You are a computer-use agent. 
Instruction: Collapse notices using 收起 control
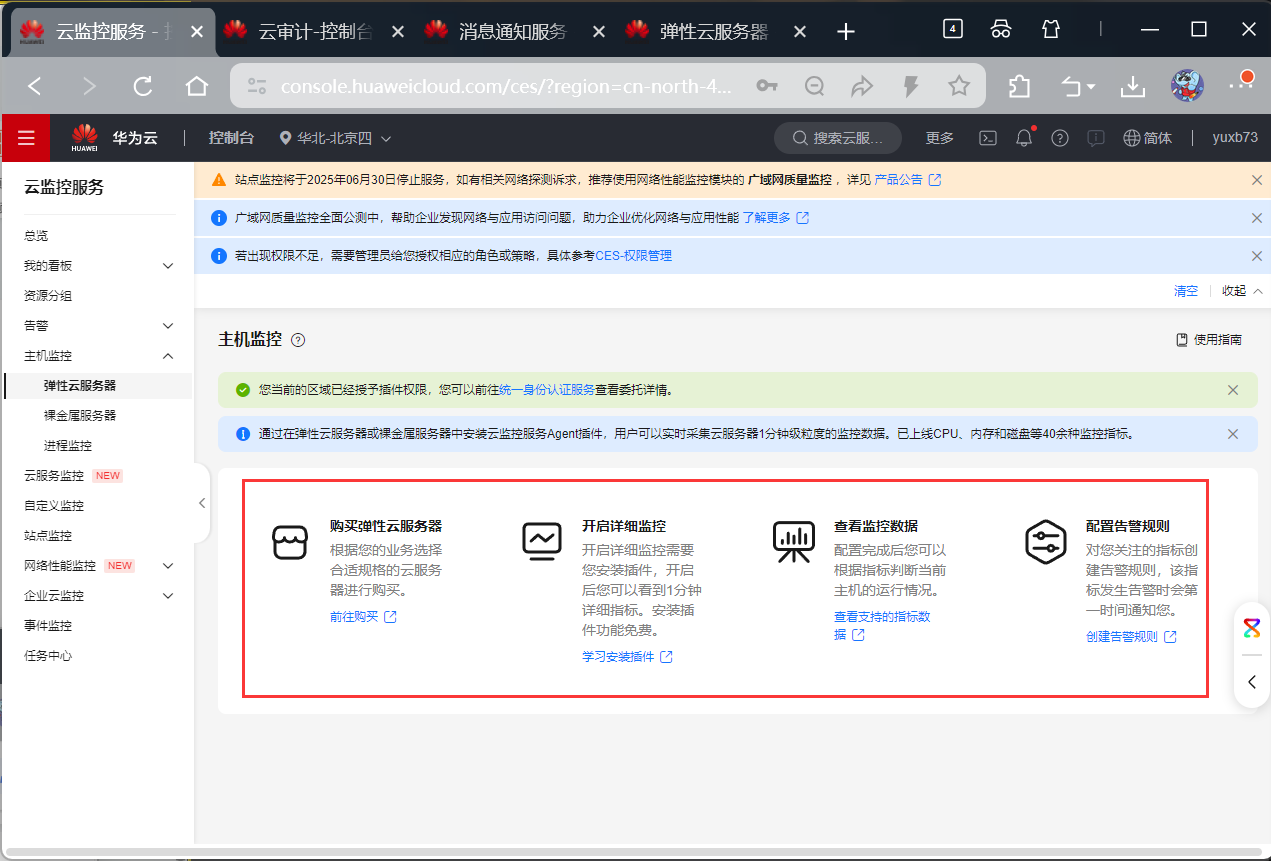pyautogui.click(x=1242, y=291)
